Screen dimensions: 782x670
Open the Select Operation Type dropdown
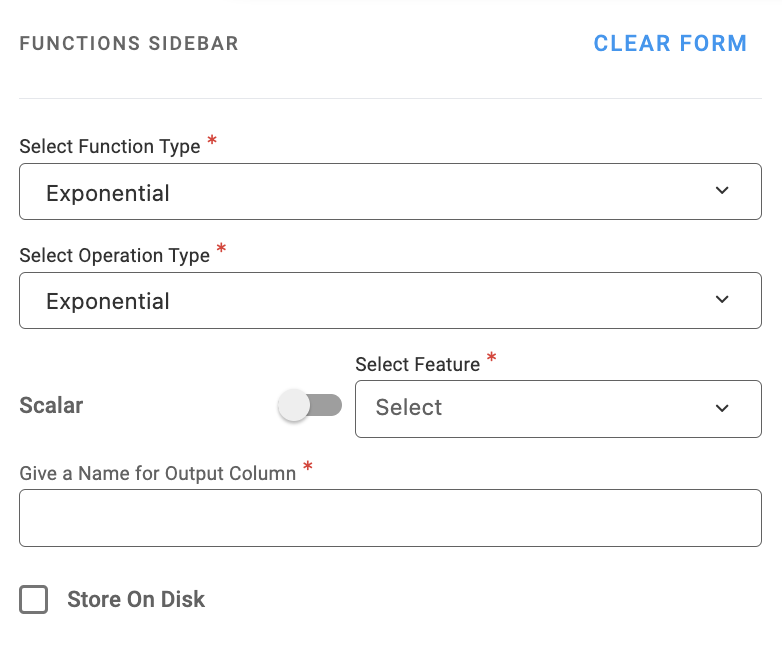[390, 300]
